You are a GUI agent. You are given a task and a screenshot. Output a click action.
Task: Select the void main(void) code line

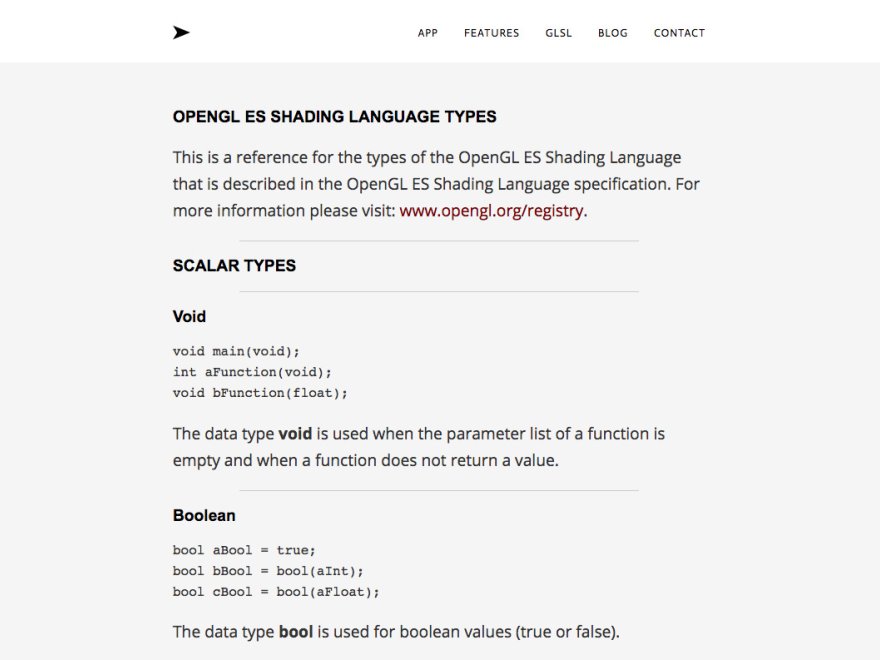tap(236, 351)
